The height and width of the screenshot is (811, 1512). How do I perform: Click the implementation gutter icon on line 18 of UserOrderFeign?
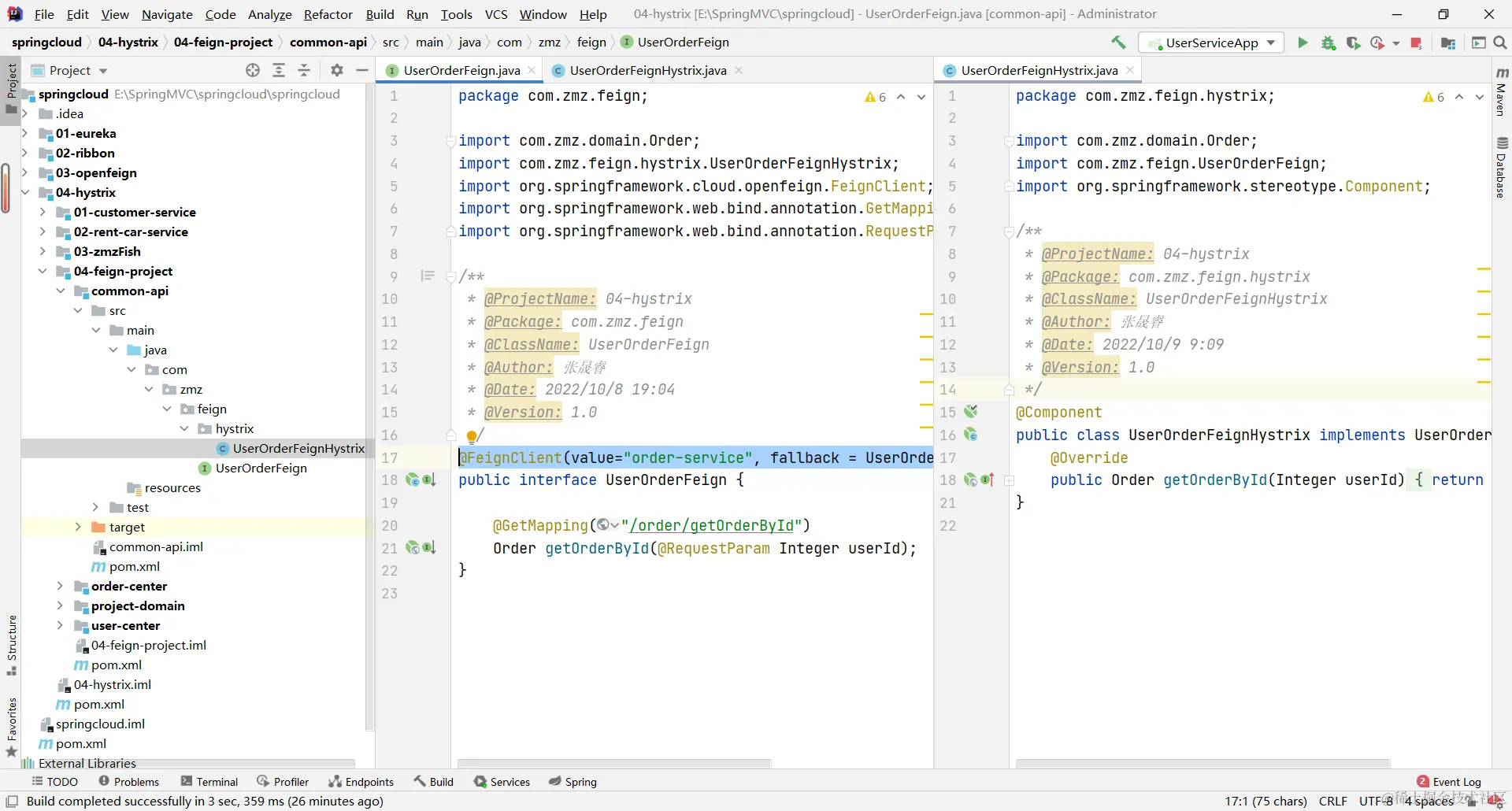(x=429, y=480)
